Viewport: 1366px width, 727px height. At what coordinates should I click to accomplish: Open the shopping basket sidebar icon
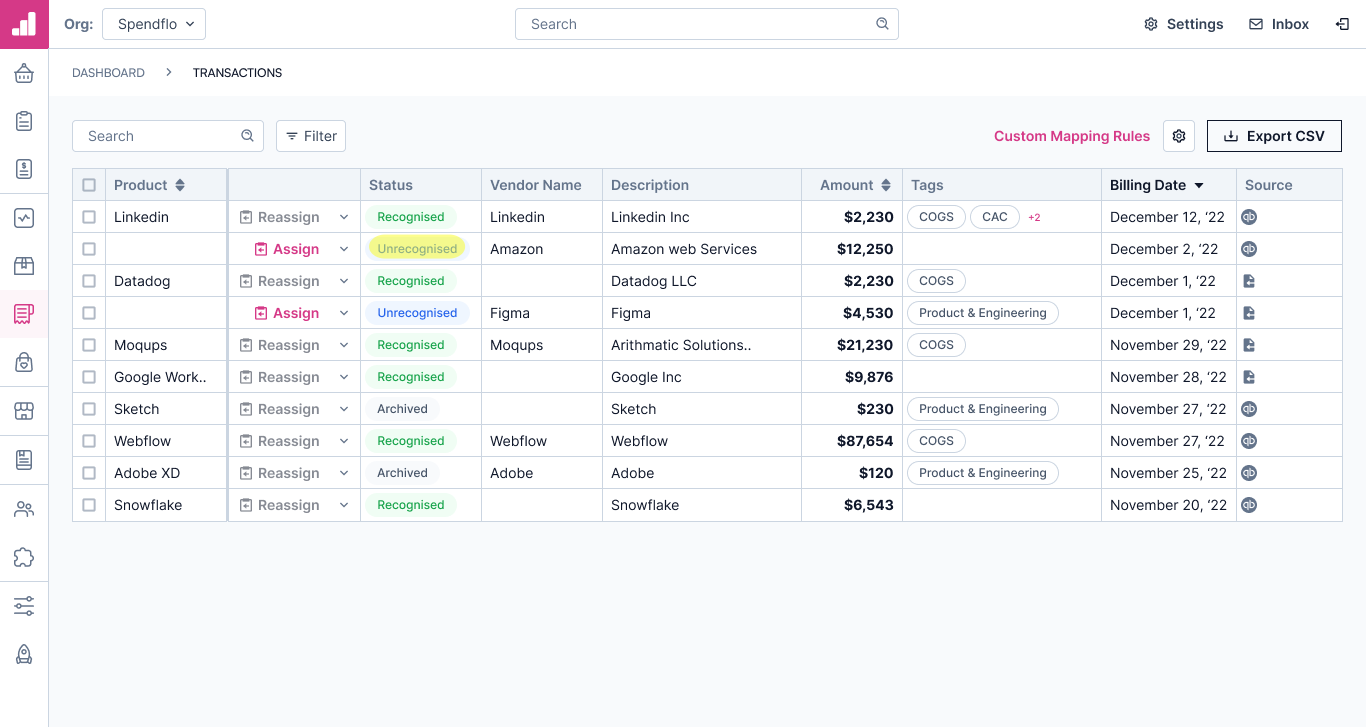(x=24, y=73)
